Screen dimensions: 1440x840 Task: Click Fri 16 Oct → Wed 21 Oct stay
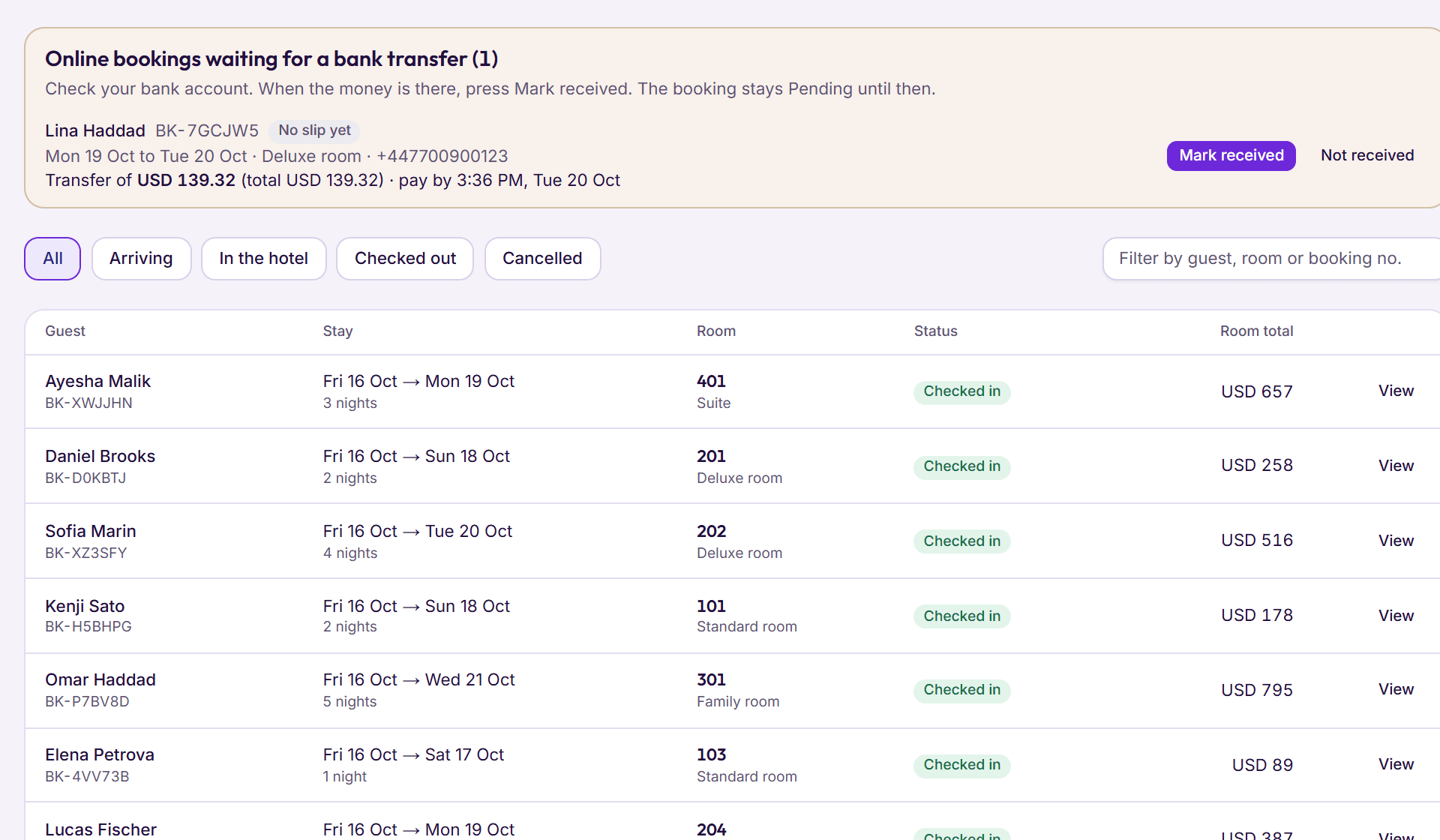click(418, 679)
